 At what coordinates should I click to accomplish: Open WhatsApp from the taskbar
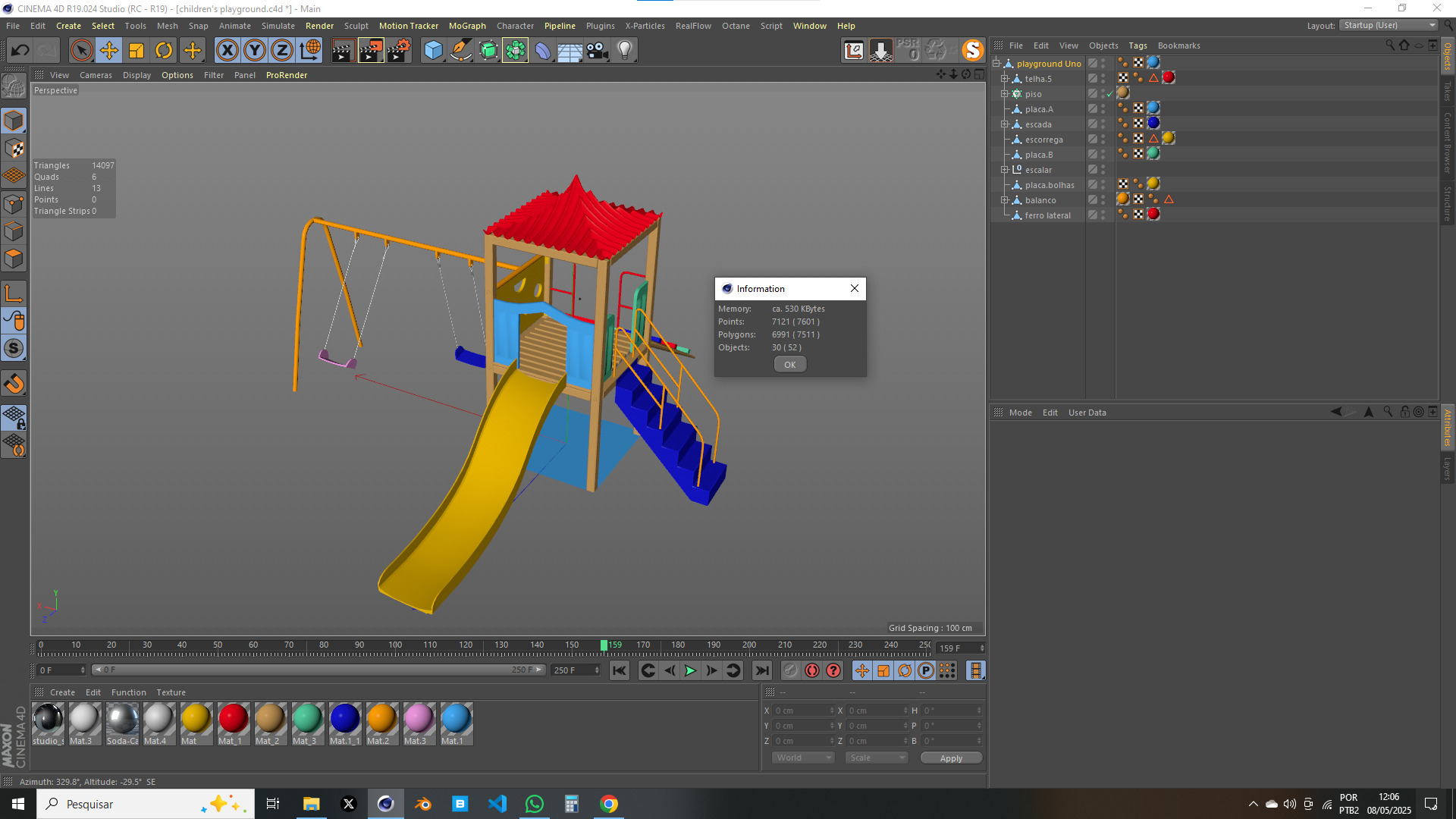pyautogui.click(x=535, y=804)
